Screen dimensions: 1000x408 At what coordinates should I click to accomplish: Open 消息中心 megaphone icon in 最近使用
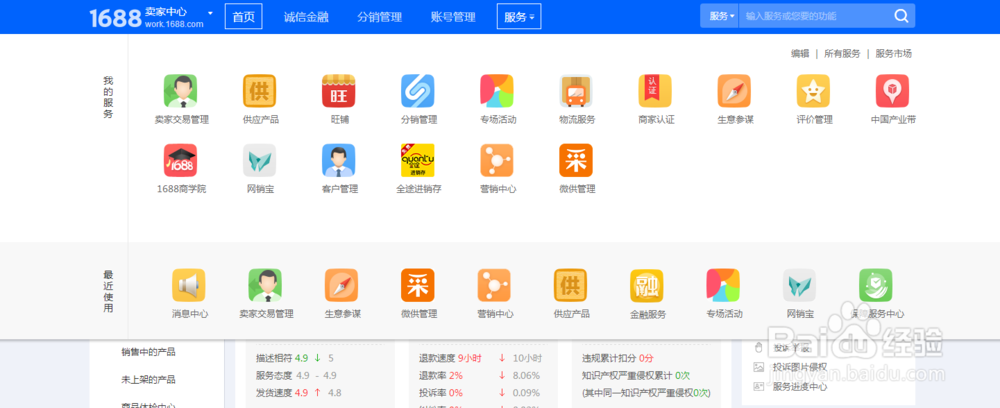pyautogui.click(x=189, y=285)
